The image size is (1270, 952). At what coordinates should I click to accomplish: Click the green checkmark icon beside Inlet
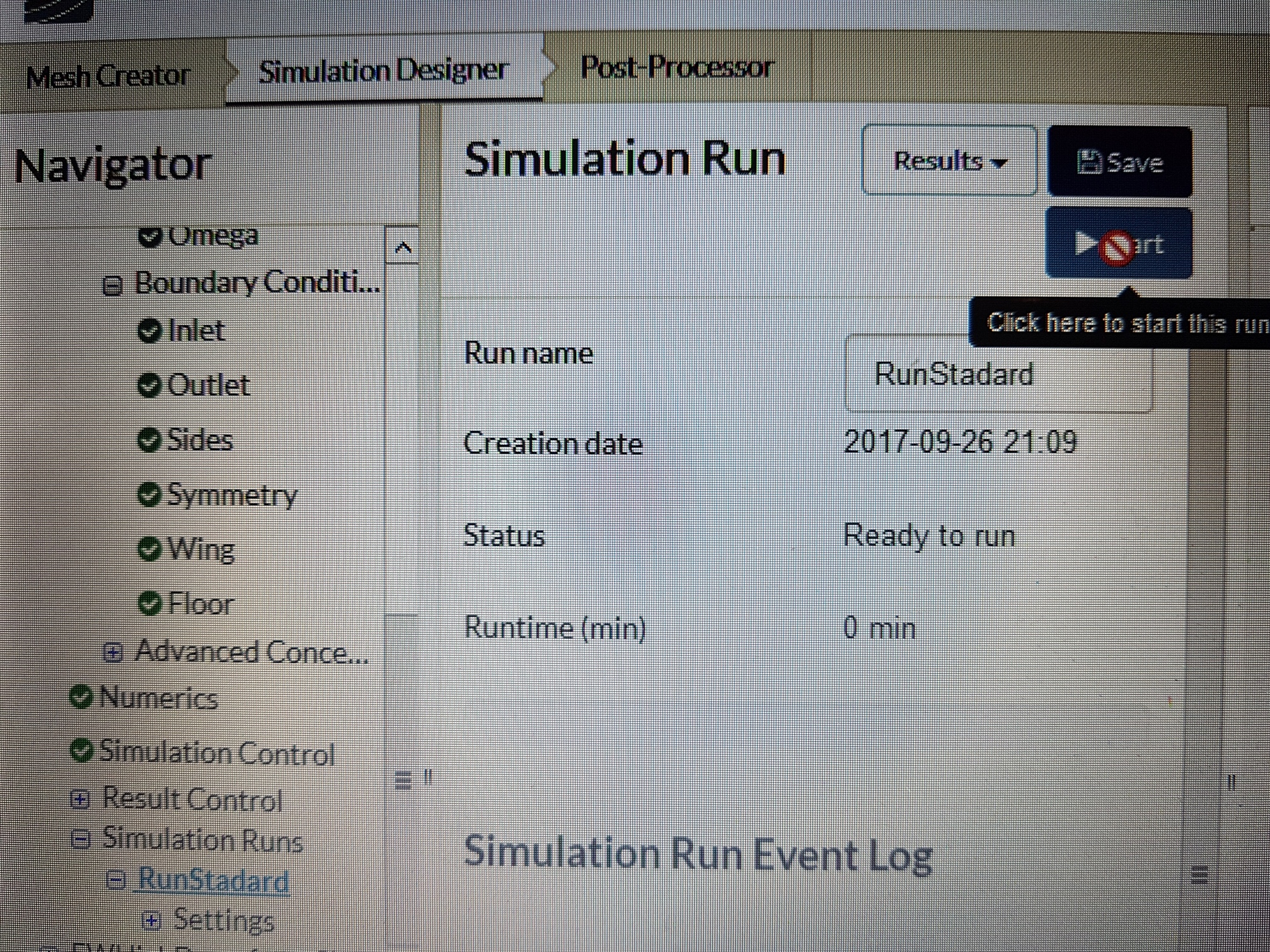click(149, 330)
